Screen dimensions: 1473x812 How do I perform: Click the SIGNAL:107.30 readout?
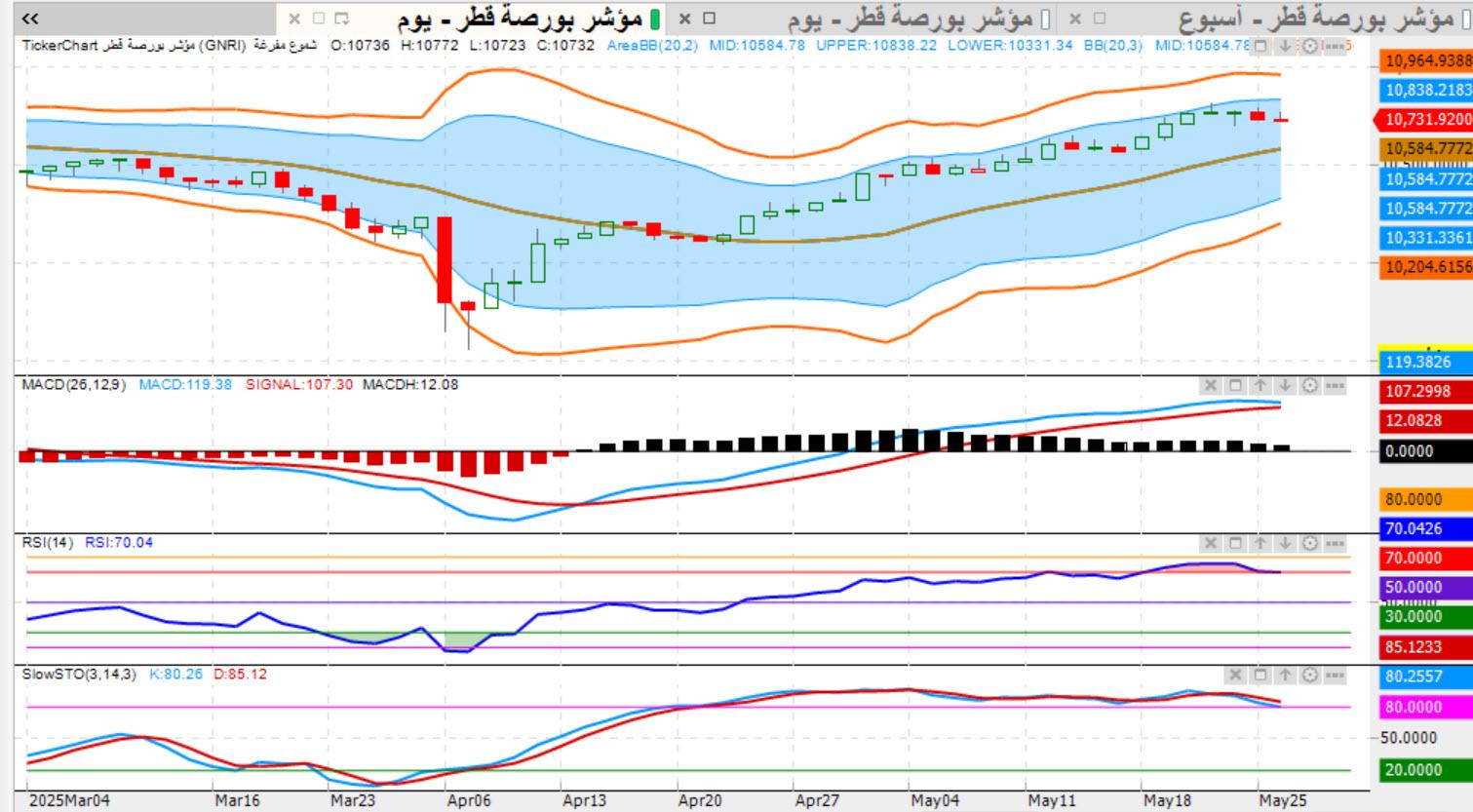pos(299,384)
